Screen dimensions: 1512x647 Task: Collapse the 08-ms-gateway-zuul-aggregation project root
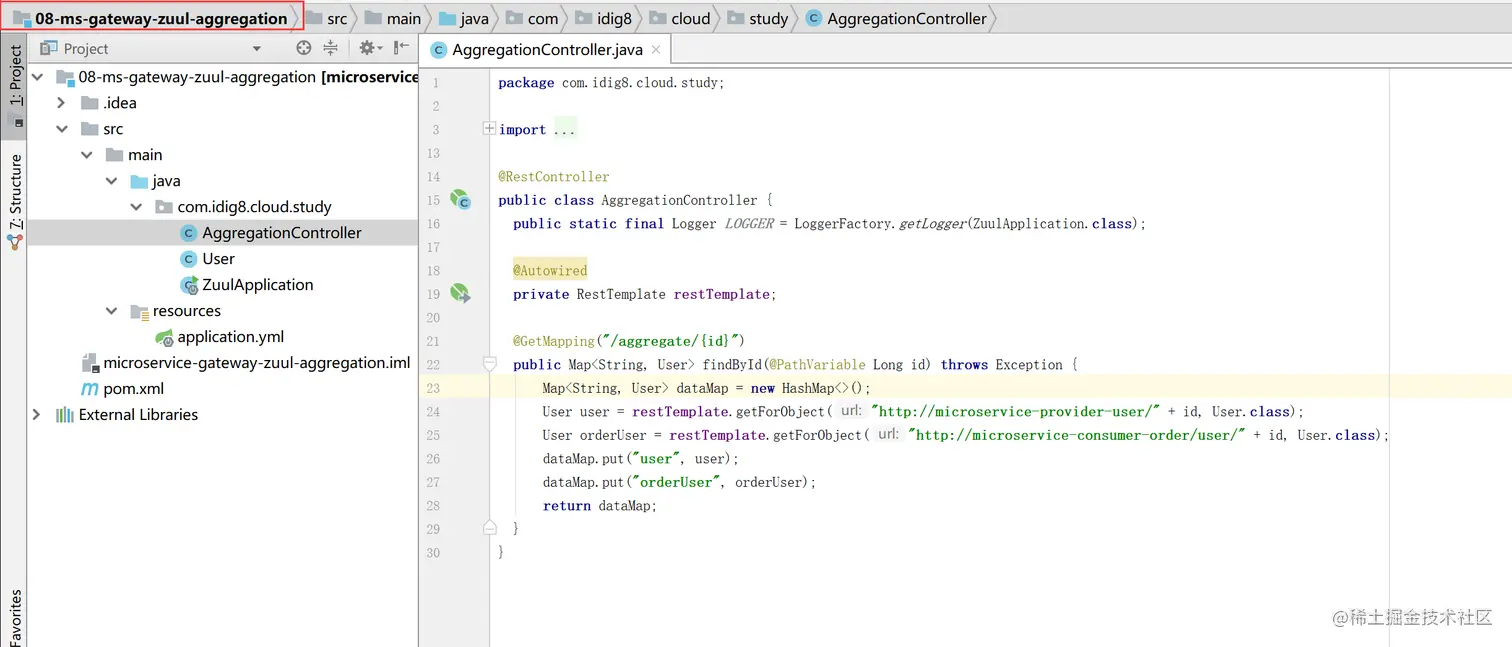pyautogui.click(x=37, y=77)
